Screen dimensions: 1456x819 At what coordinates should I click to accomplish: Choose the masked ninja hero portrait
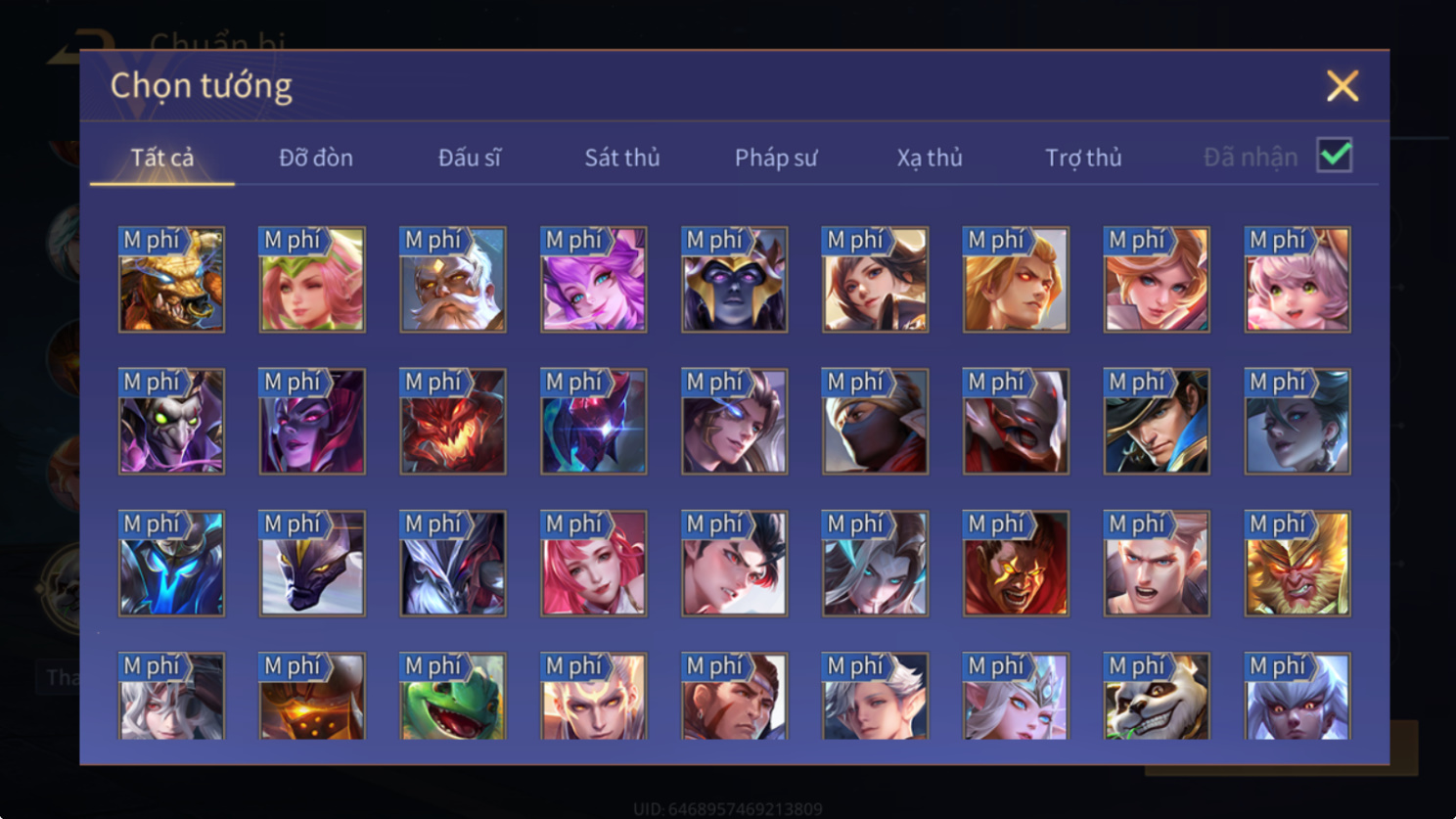click(x=875, y=422)
